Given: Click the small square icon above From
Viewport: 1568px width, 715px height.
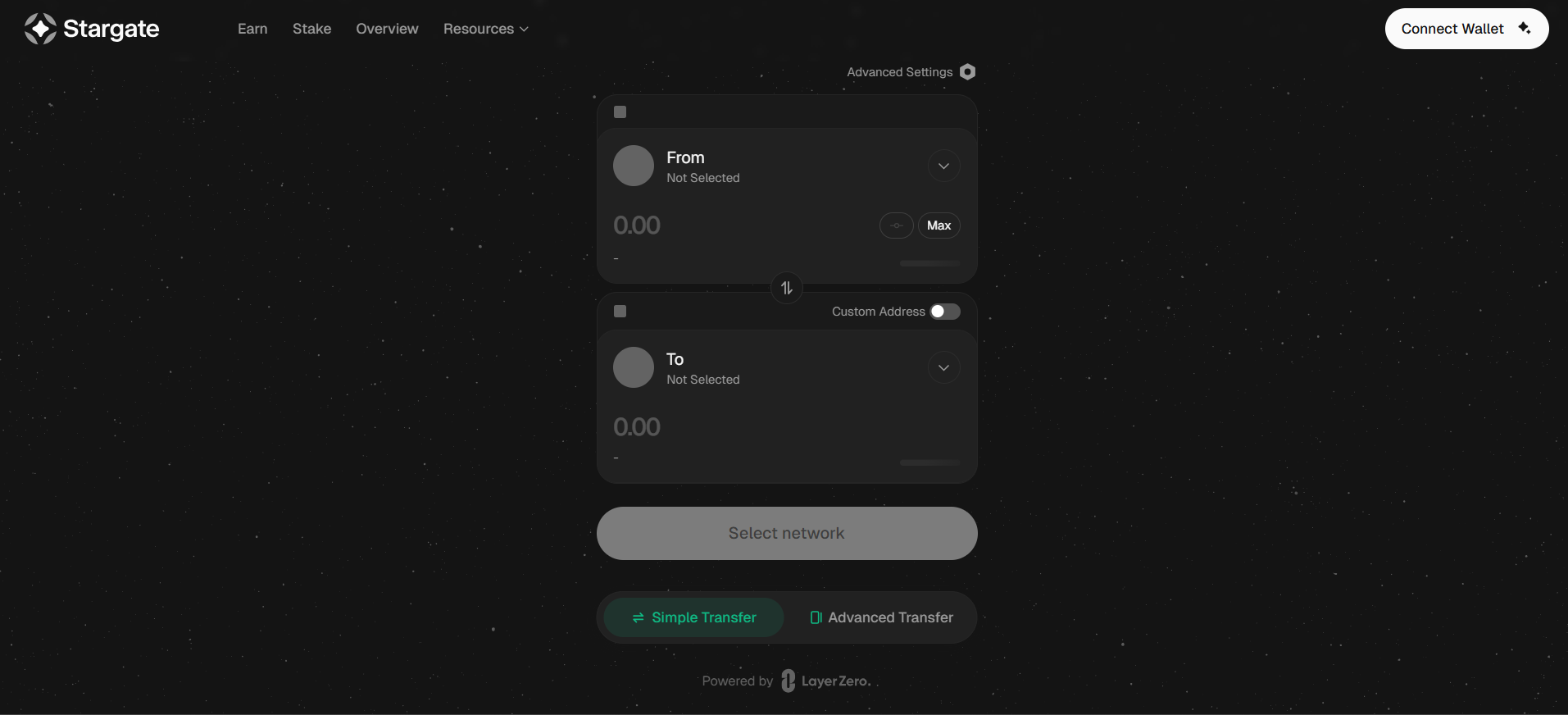Looking at the screenshot, I should tap(620, 112).
